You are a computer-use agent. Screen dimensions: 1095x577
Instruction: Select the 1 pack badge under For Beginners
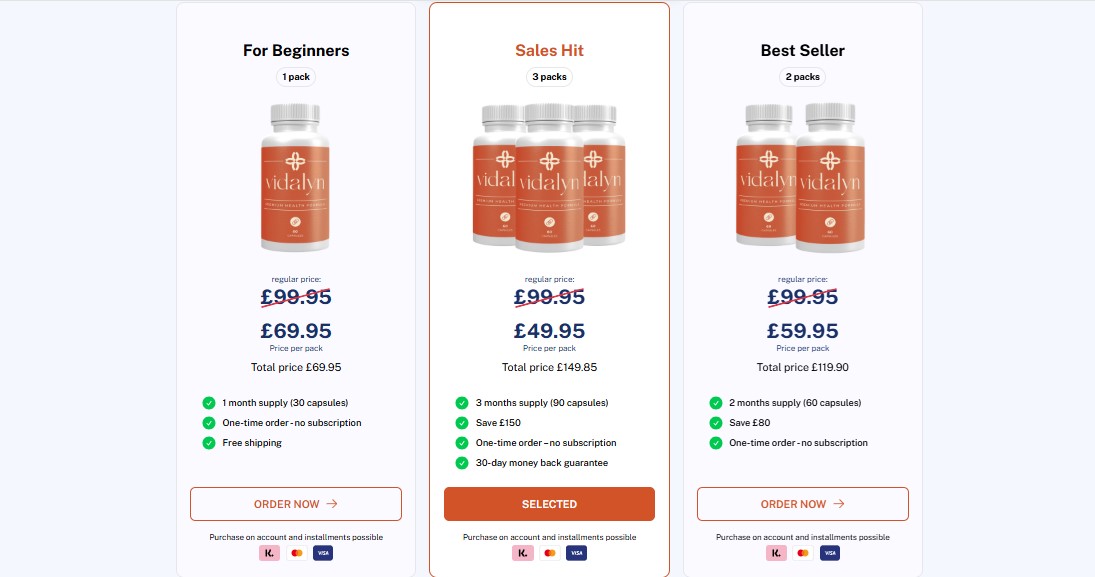(295, 77)
